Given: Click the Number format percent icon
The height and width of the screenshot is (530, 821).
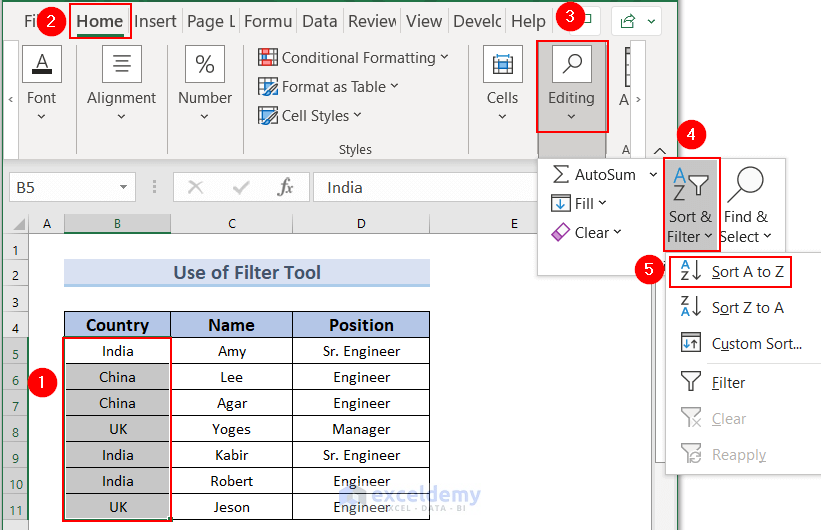Looking at the screenshot, I should pyautogui.click(x=205, y=64).
